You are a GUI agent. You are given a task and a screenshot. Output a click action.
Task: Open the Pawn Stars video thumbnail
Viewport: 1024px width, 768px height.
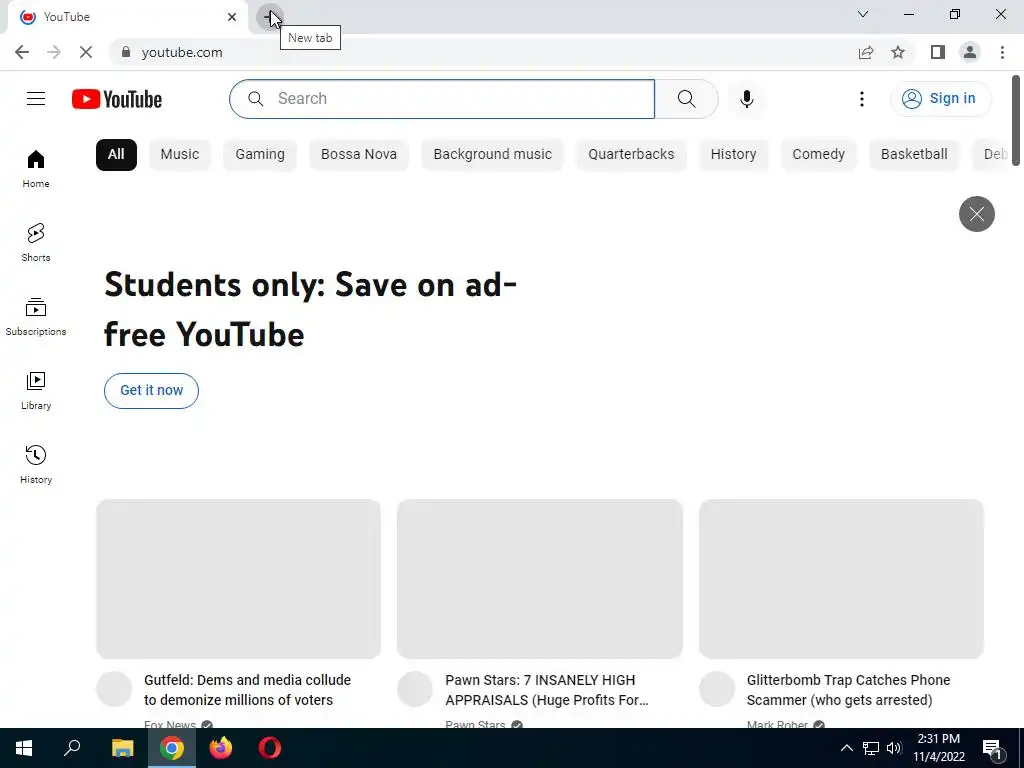[540, 579]
